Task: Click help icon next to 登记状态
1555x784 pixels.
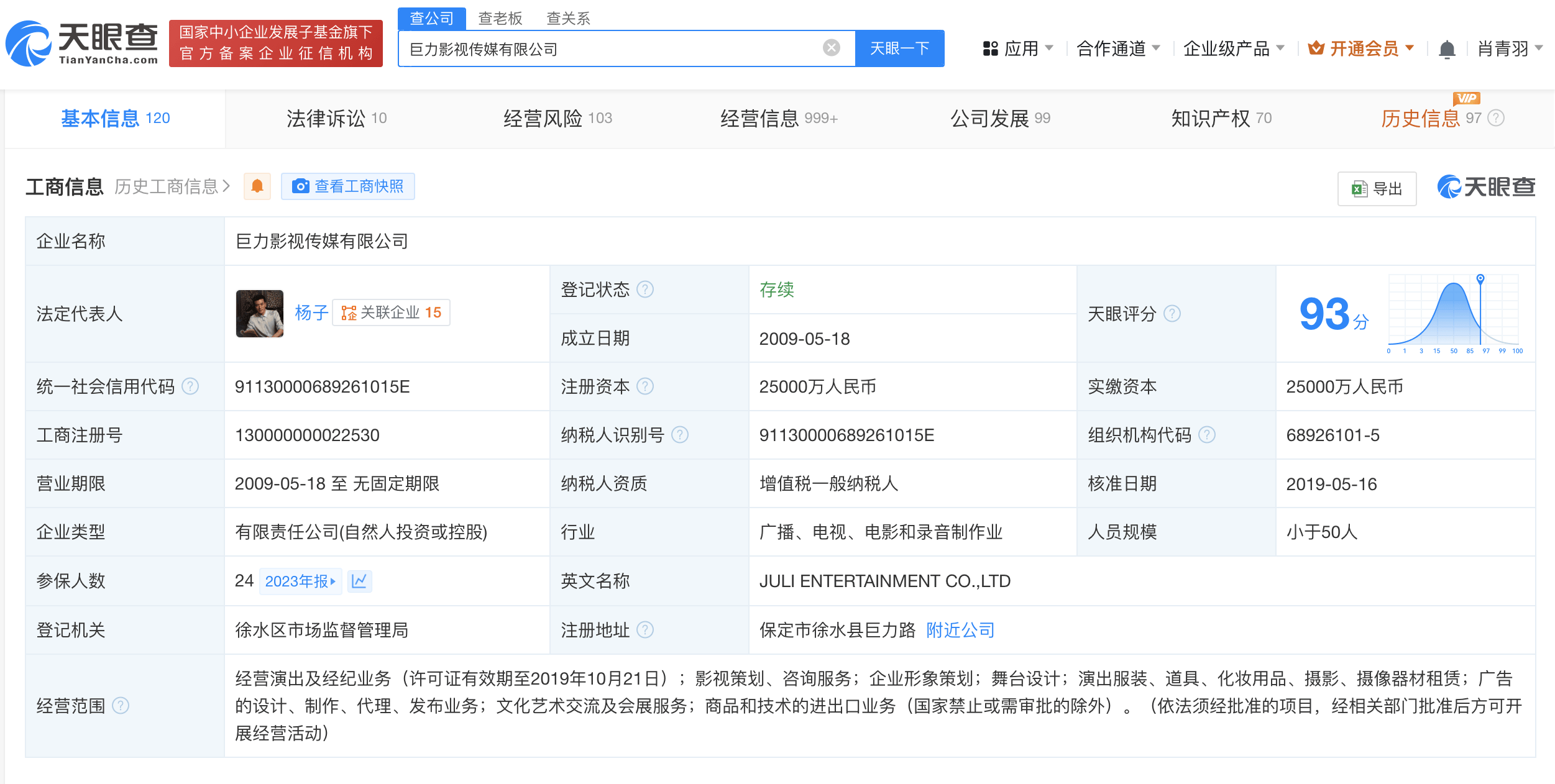Action: click(x=646, y=289)
